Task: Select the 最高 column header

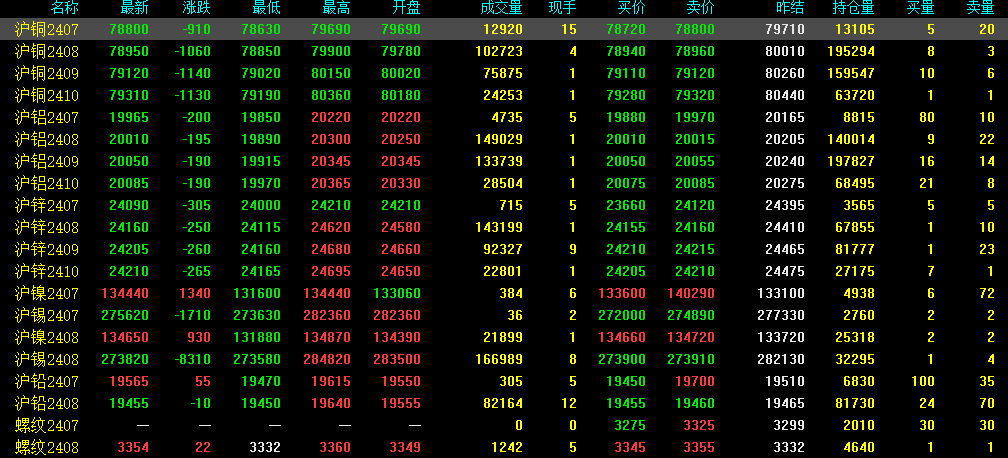Action: (337, 8)
